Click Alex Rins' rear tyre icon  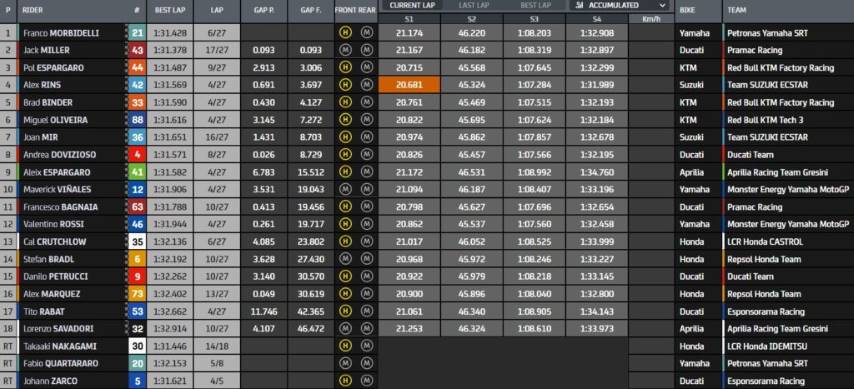(x=366, y=85)
